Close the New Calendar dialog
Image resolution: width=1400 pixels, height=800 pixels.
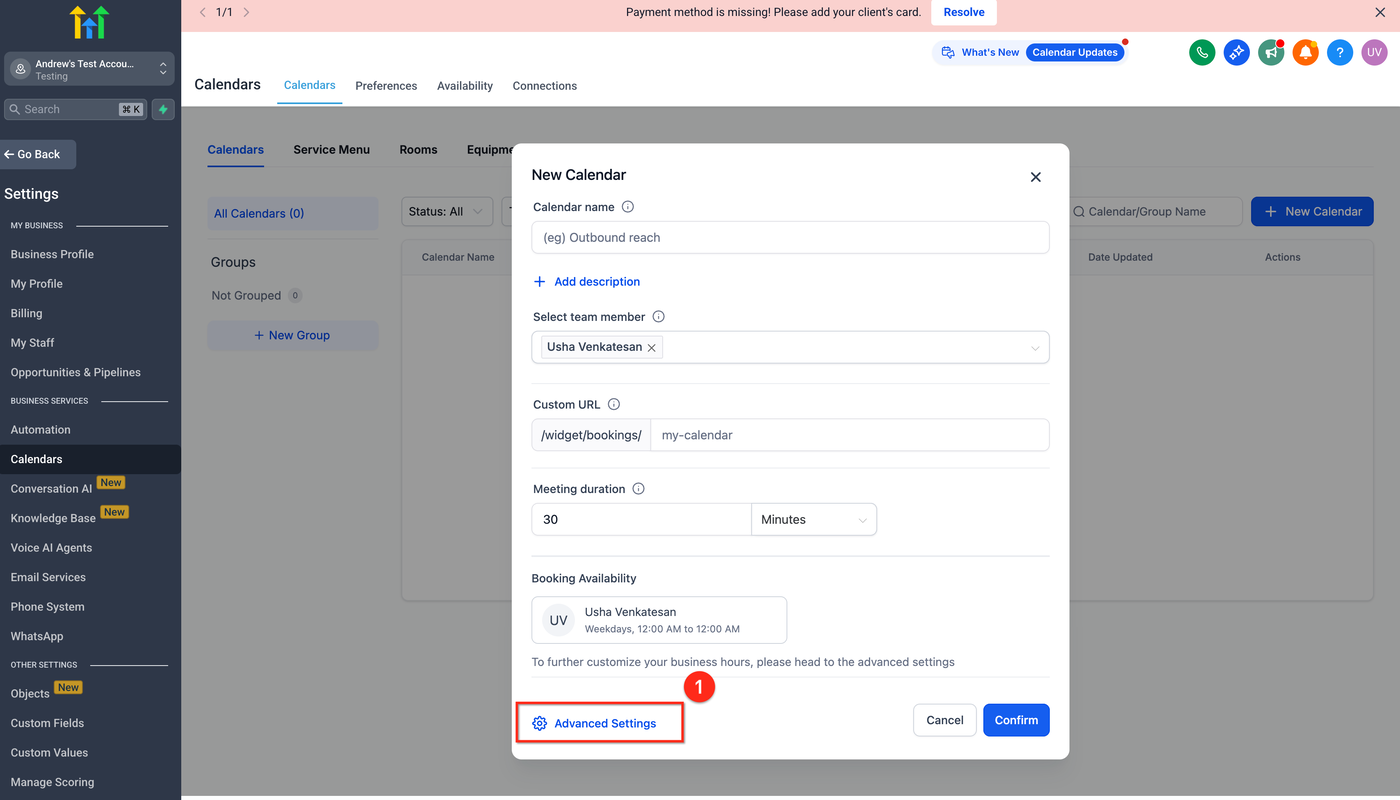tap(1035, 177)
